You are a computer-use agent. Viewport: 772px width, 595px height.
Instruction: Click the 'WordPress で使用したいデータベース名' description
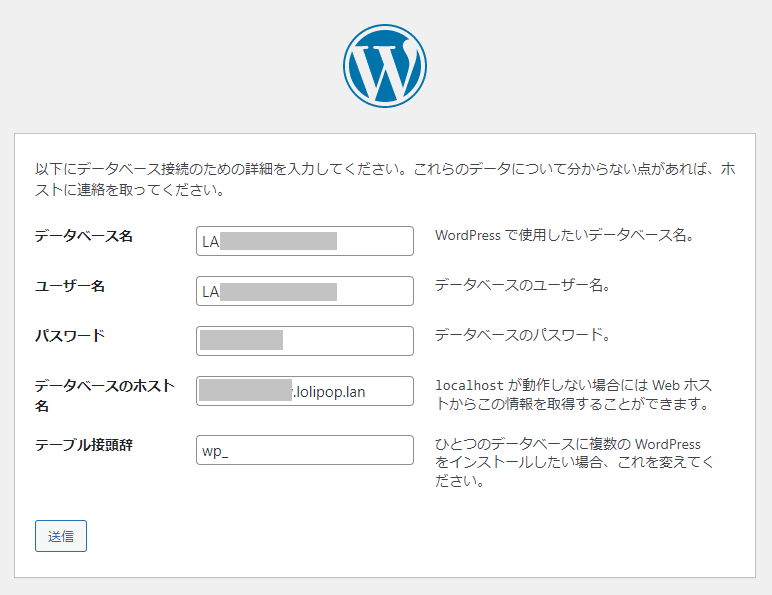(x=565, y=236)
